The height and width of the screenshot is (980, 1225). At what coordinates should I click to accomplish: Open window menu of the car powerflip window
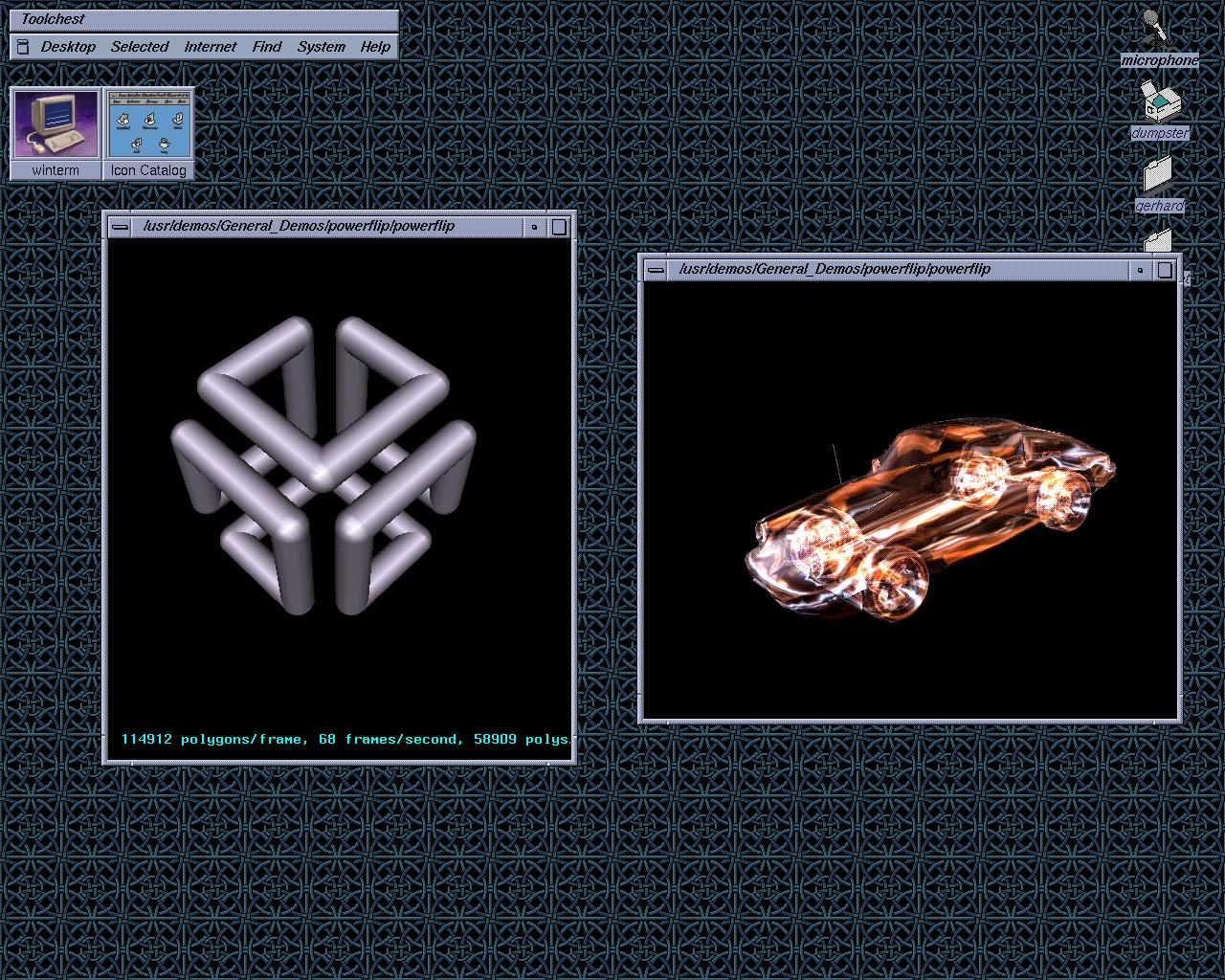(656, 270)
